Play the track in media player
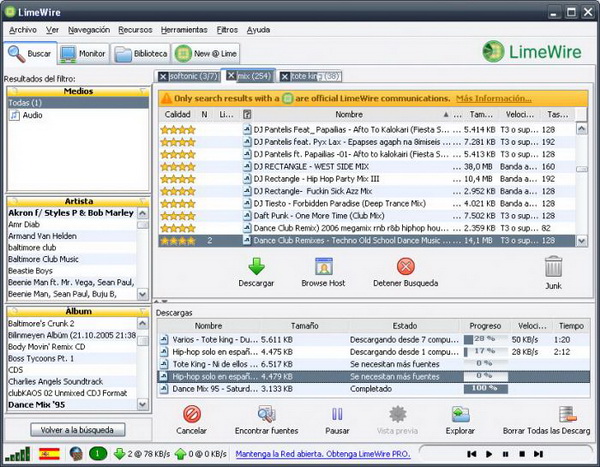The height and width of the screenshot is (467, 600). (489, 454)
